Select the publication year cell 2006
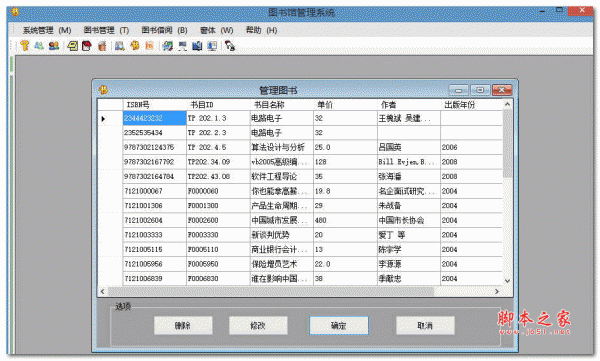 [471, 147]
